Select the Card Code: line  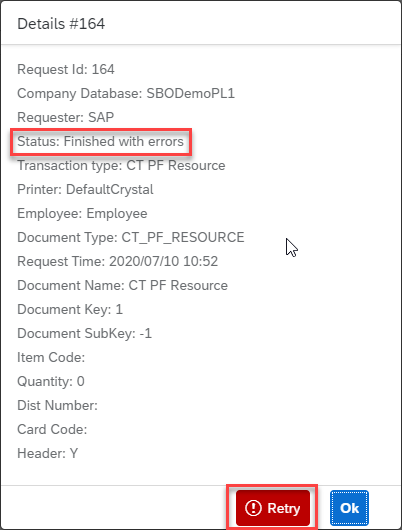coord(52,430)
